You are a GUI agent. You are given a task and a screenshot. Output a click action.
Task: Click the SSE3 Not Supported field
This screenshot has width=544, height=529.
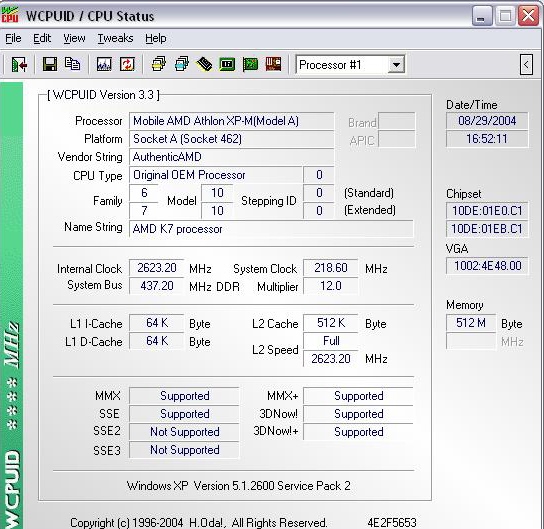click(184, 450)
